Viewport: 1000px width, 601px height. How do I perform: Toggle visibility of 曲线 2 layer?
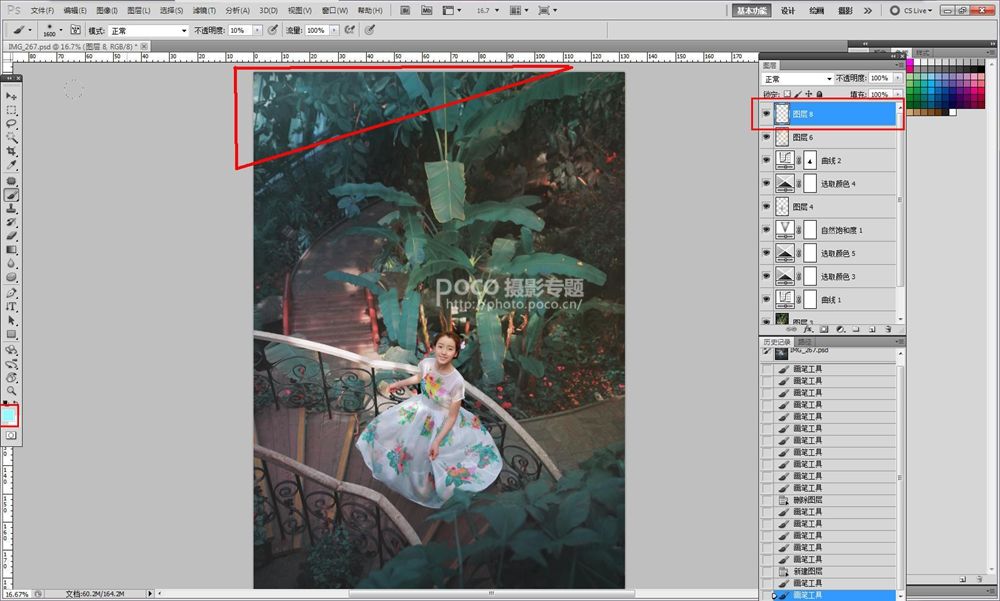click(x=766, y=160)
